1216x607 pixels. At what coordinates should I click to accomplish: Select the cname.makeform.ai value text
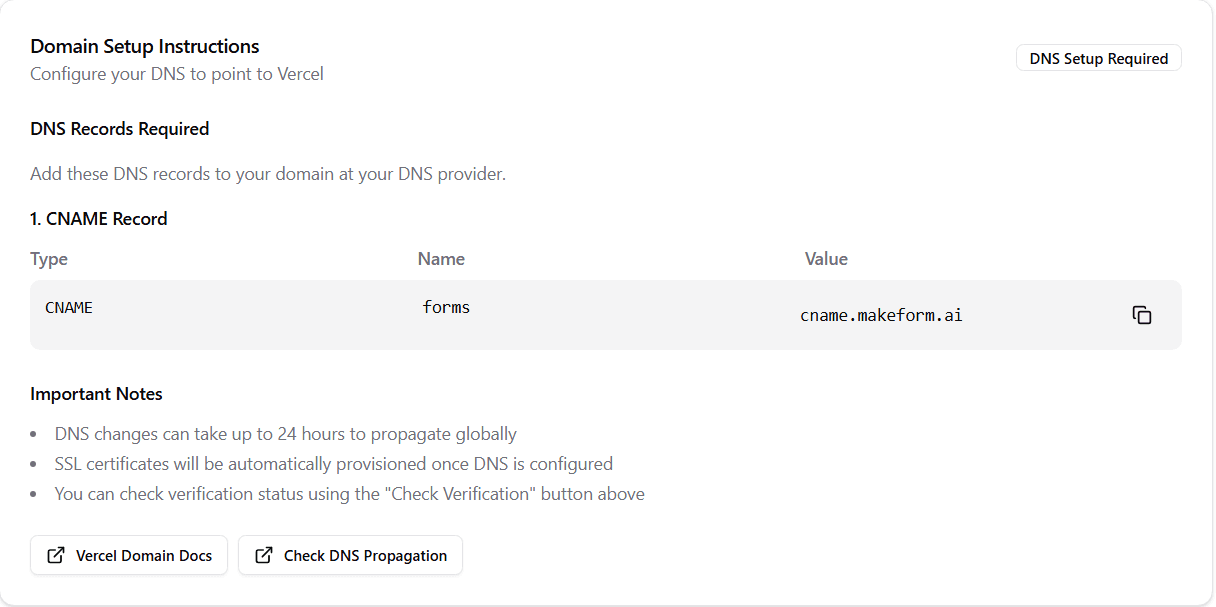(x=881, y=315)
